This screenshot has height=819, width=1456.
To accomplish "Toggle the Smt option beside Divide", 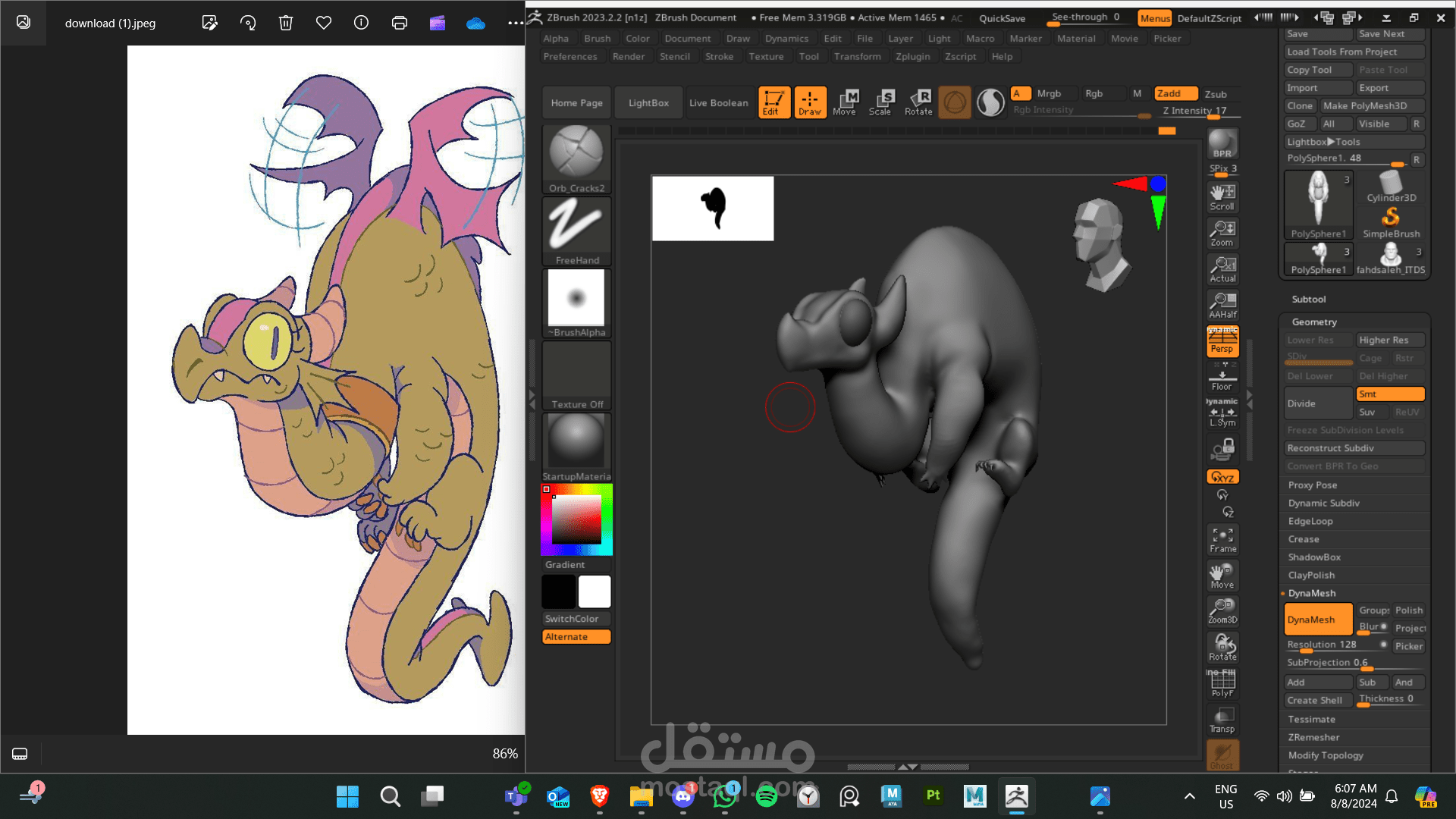I will pyautogui.click(x=1389, y=394).
